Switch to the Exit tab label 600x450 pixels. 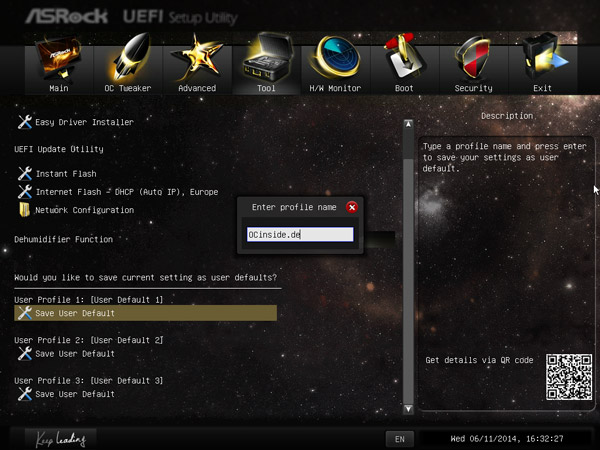click(x=542, y=88)
